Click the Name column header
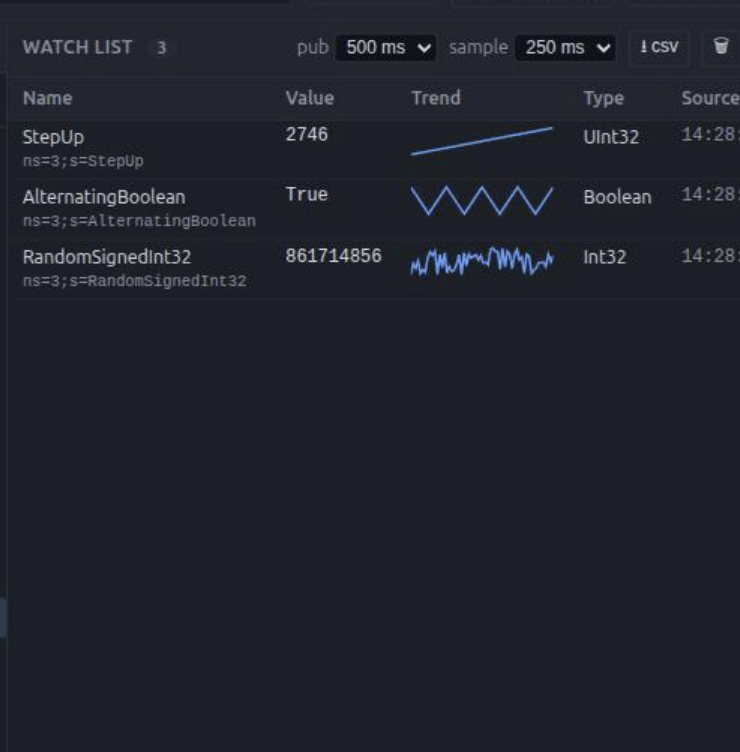This screenshot has width=740, height=752. pyautogui.click(x=47, y=98)
